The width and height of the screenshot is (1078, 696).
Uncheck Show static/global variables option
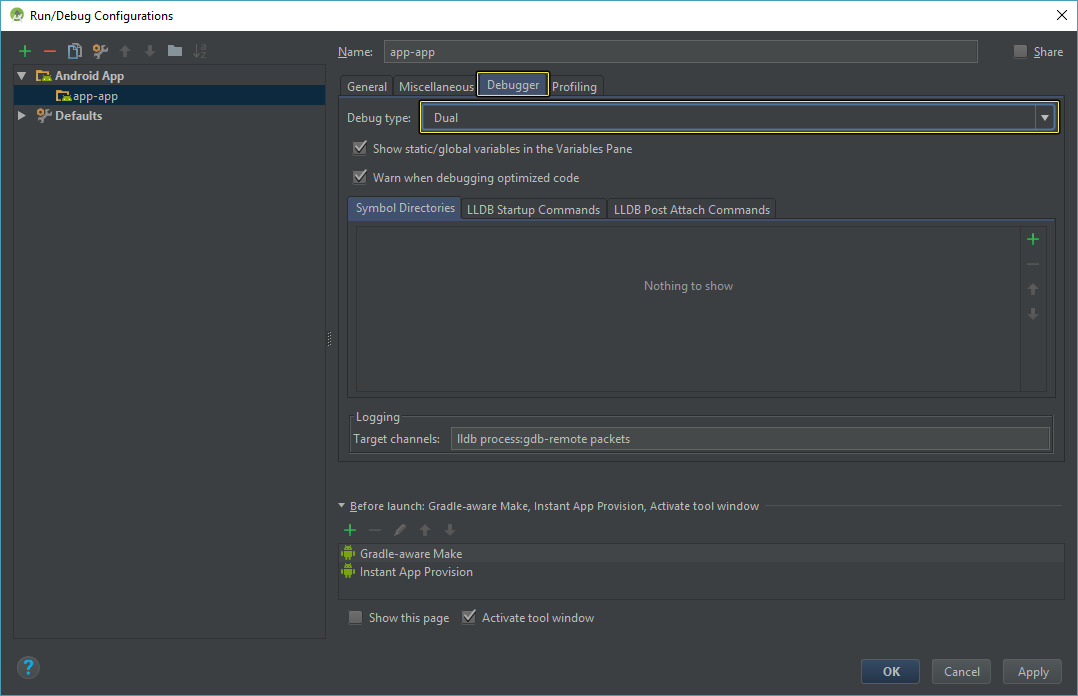click(359, 147)
